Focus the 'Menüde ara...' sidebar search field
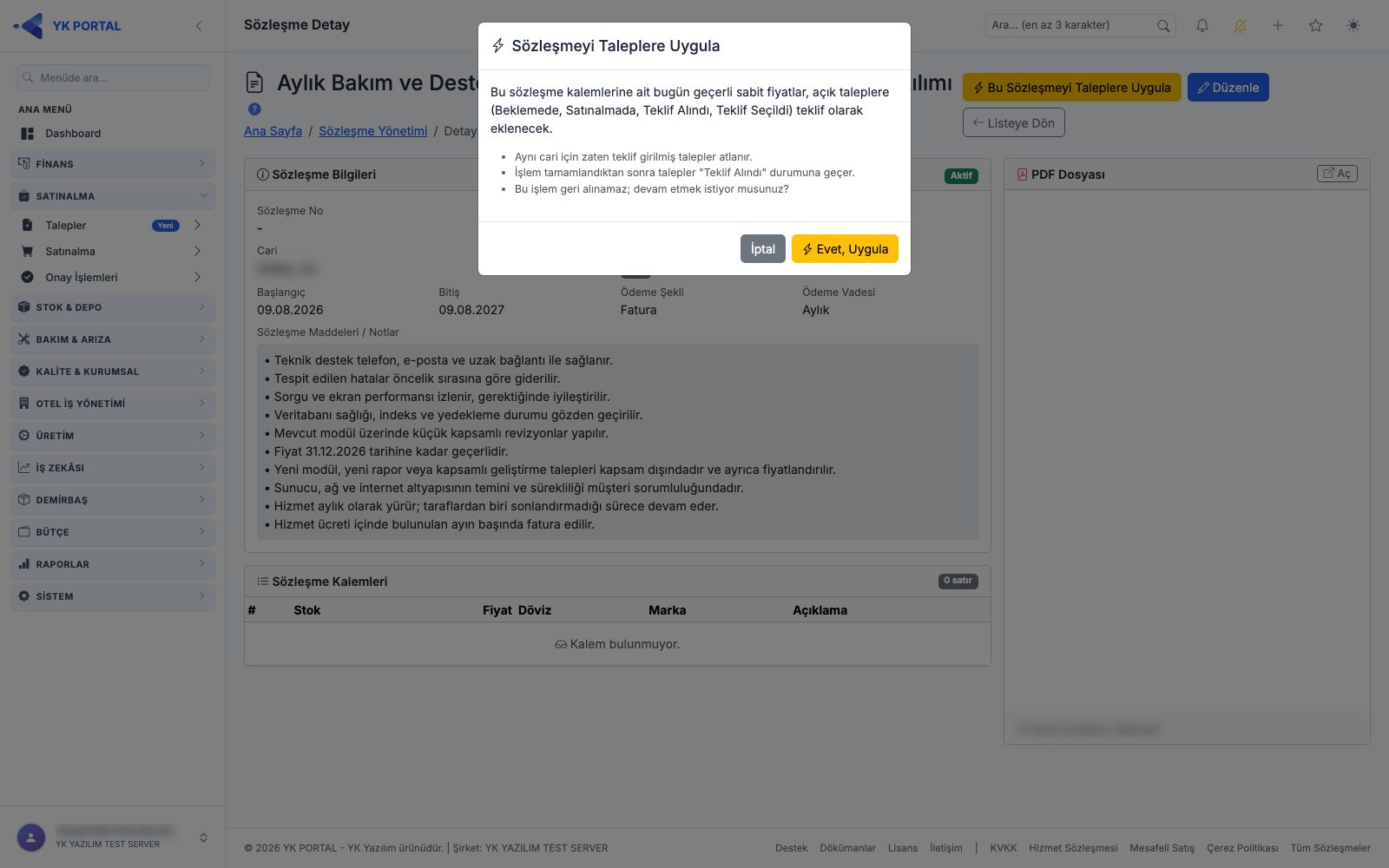 click(x=113, y=77)
